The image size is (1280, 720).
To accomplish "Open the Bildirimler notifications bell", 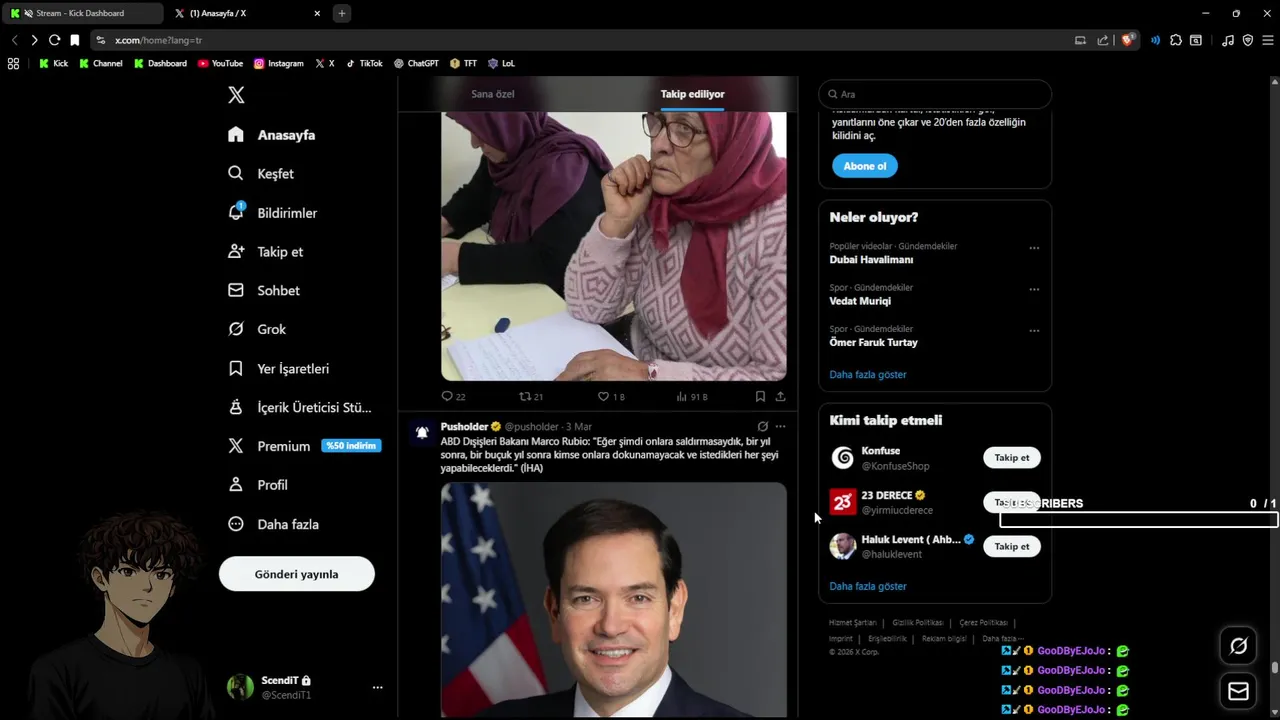I will [x=236, y=212].
